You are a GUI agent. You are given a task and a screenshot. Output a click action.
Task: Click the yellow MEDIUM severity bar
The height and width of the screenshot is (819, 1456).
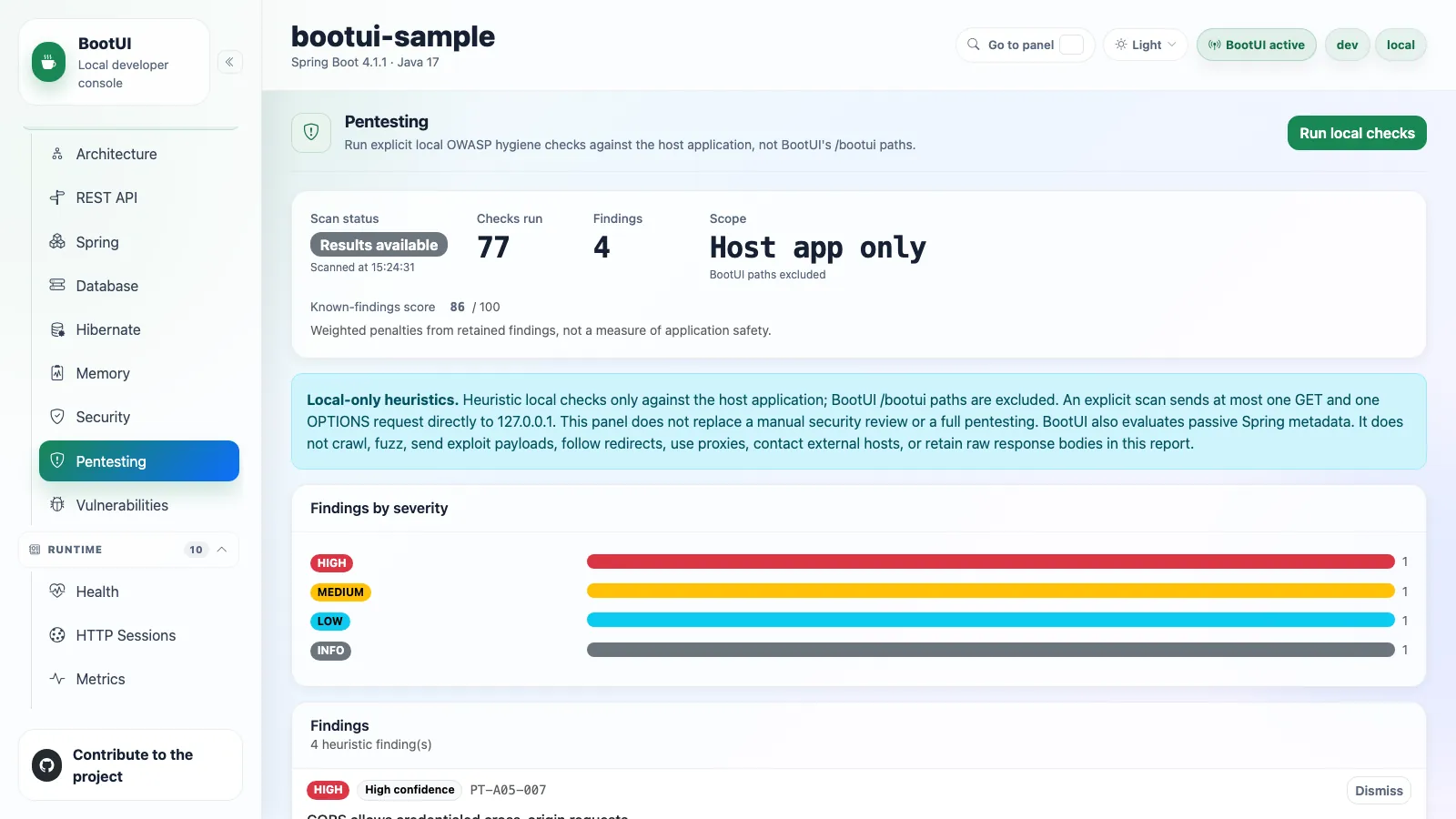click(x=991, y=591)
